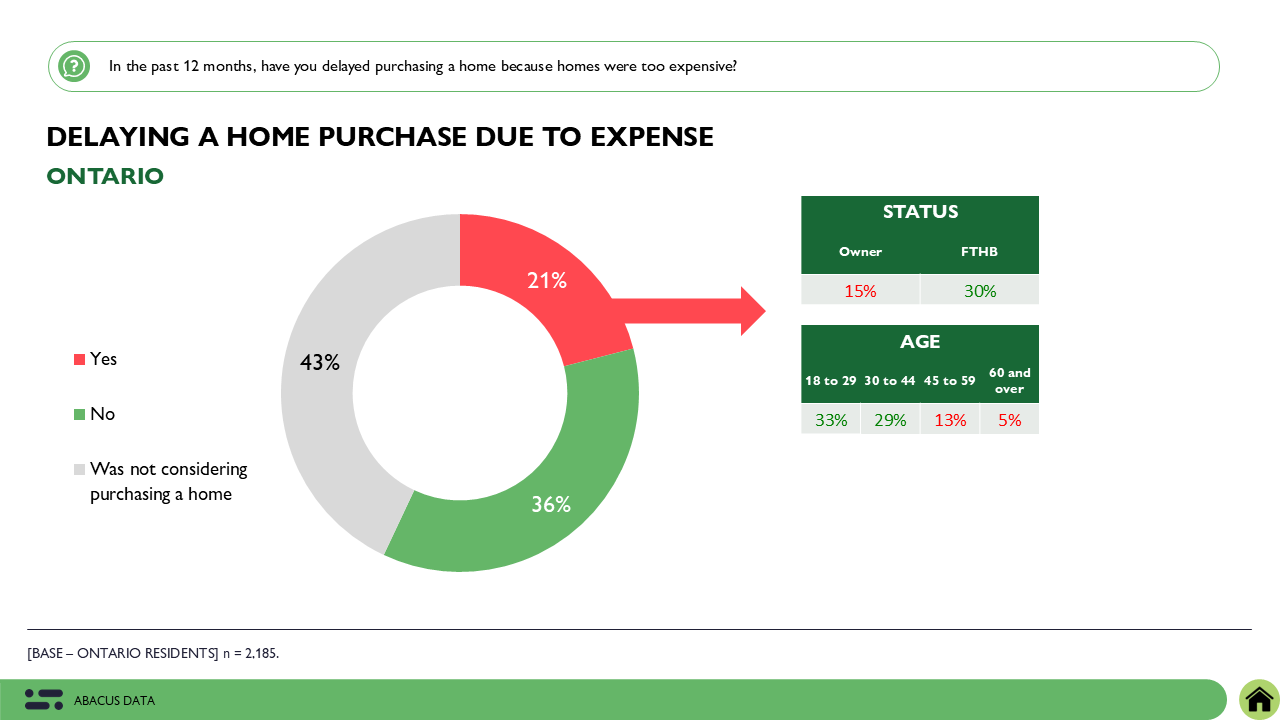Click the green No legend swatch

coord(80,414)
